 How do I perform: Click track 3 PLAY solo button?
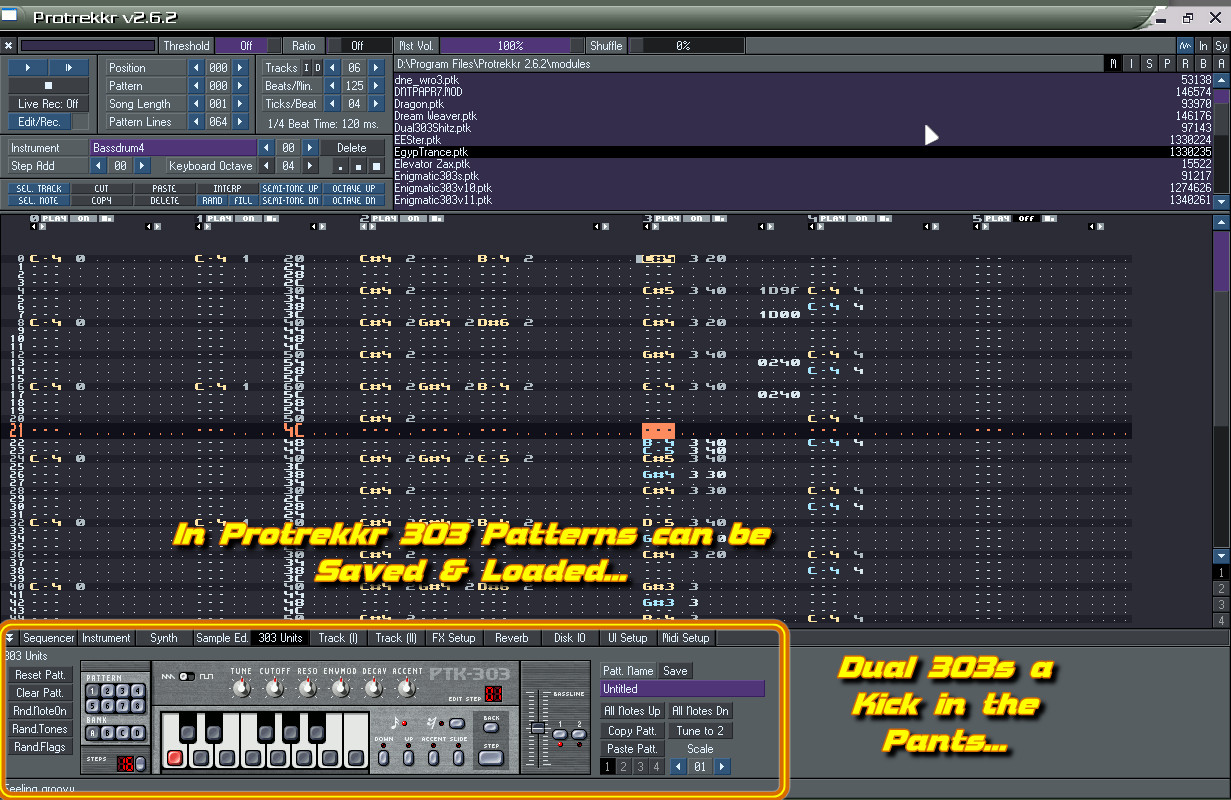[x=666, y=218]
